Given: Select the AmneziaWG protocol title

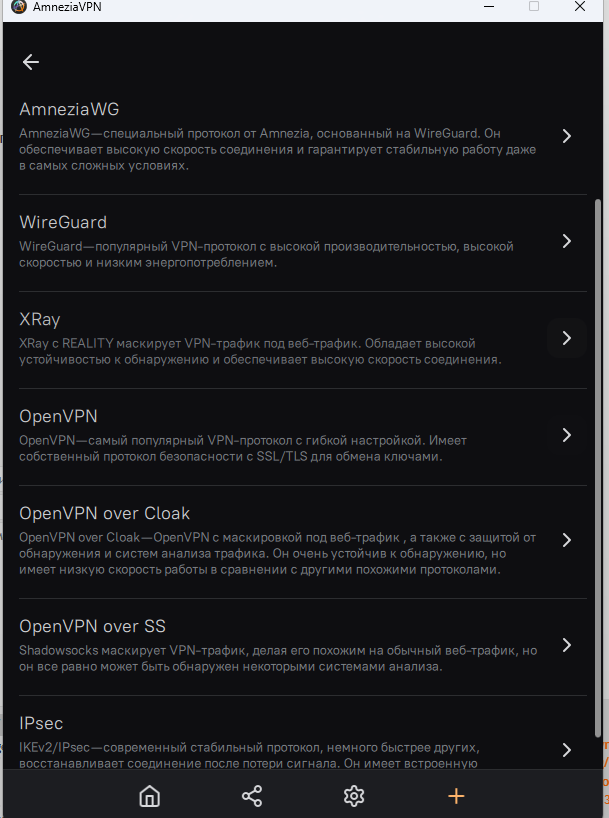Looking at the screenshot, I should coord(70,109).
